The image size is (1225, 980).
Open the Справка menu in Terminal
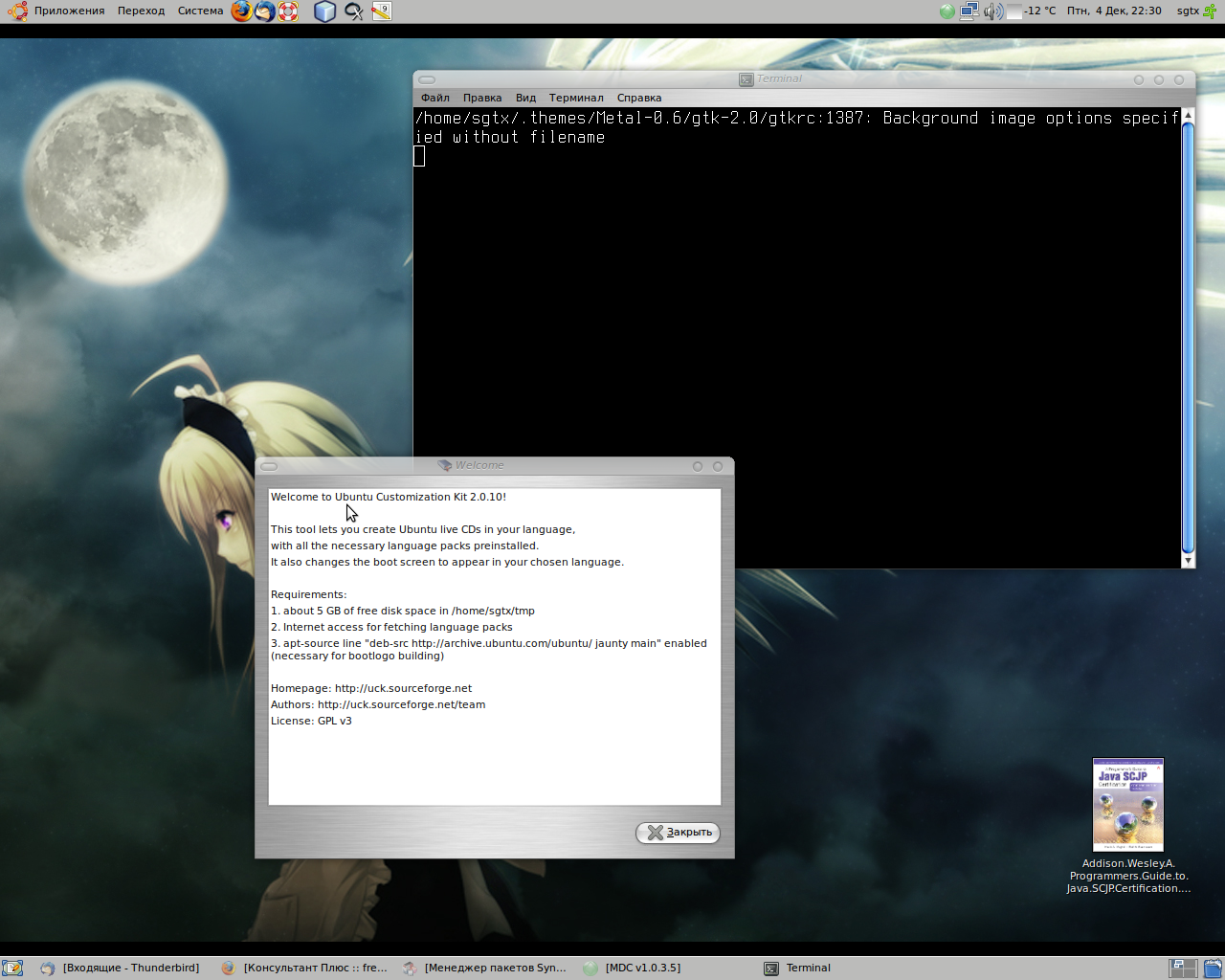[x=639, y=98]
